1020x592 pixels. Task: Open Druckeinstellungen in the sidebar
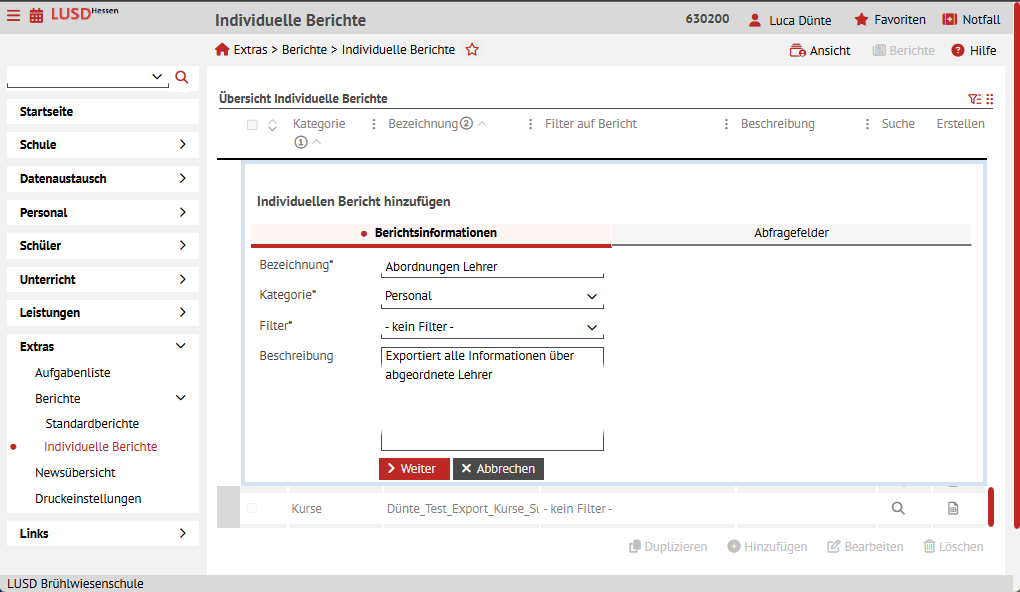point(88,498)
